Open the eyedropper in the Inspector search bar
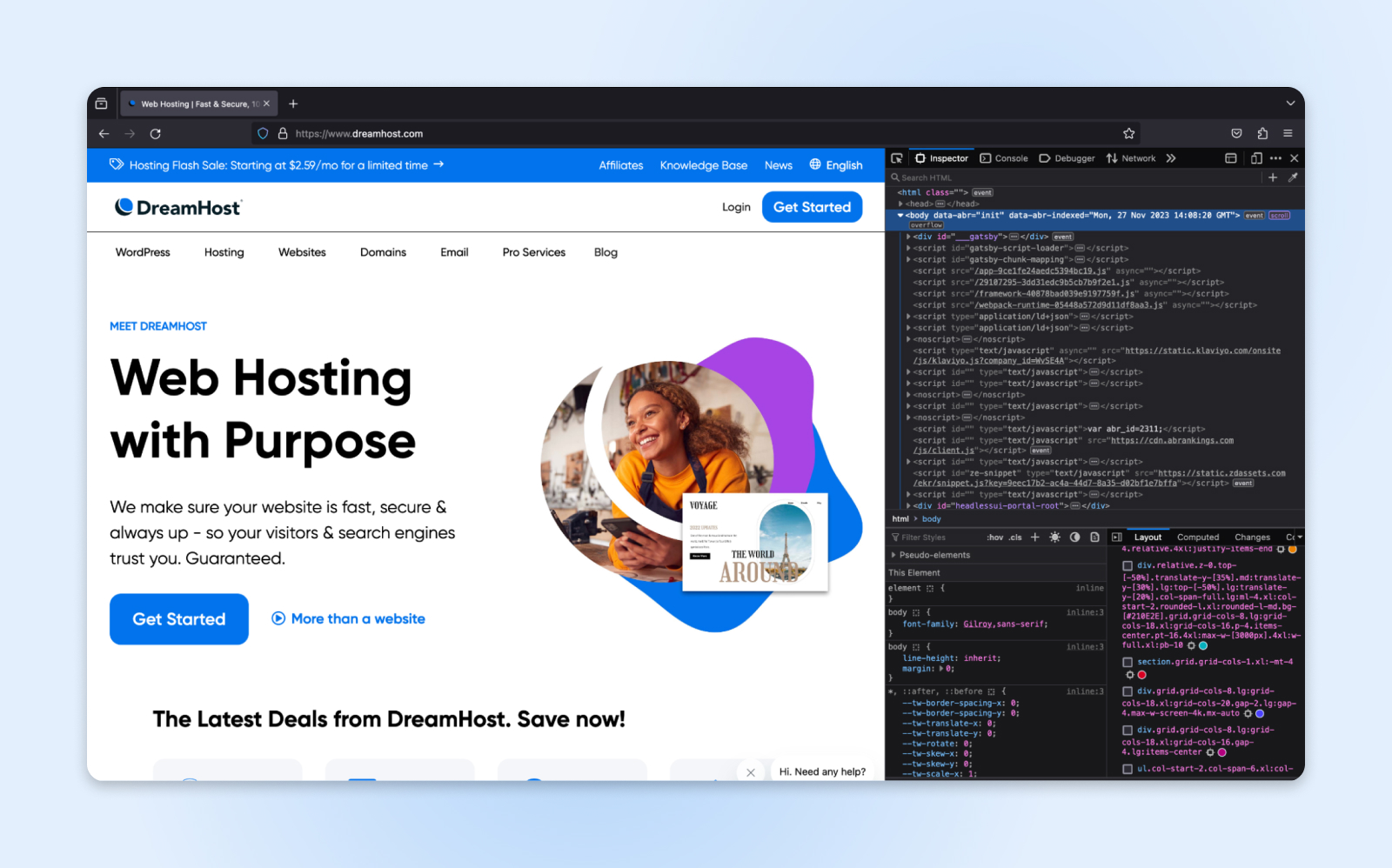This screenshot has width=1392, height=868. click(1294, 177)
